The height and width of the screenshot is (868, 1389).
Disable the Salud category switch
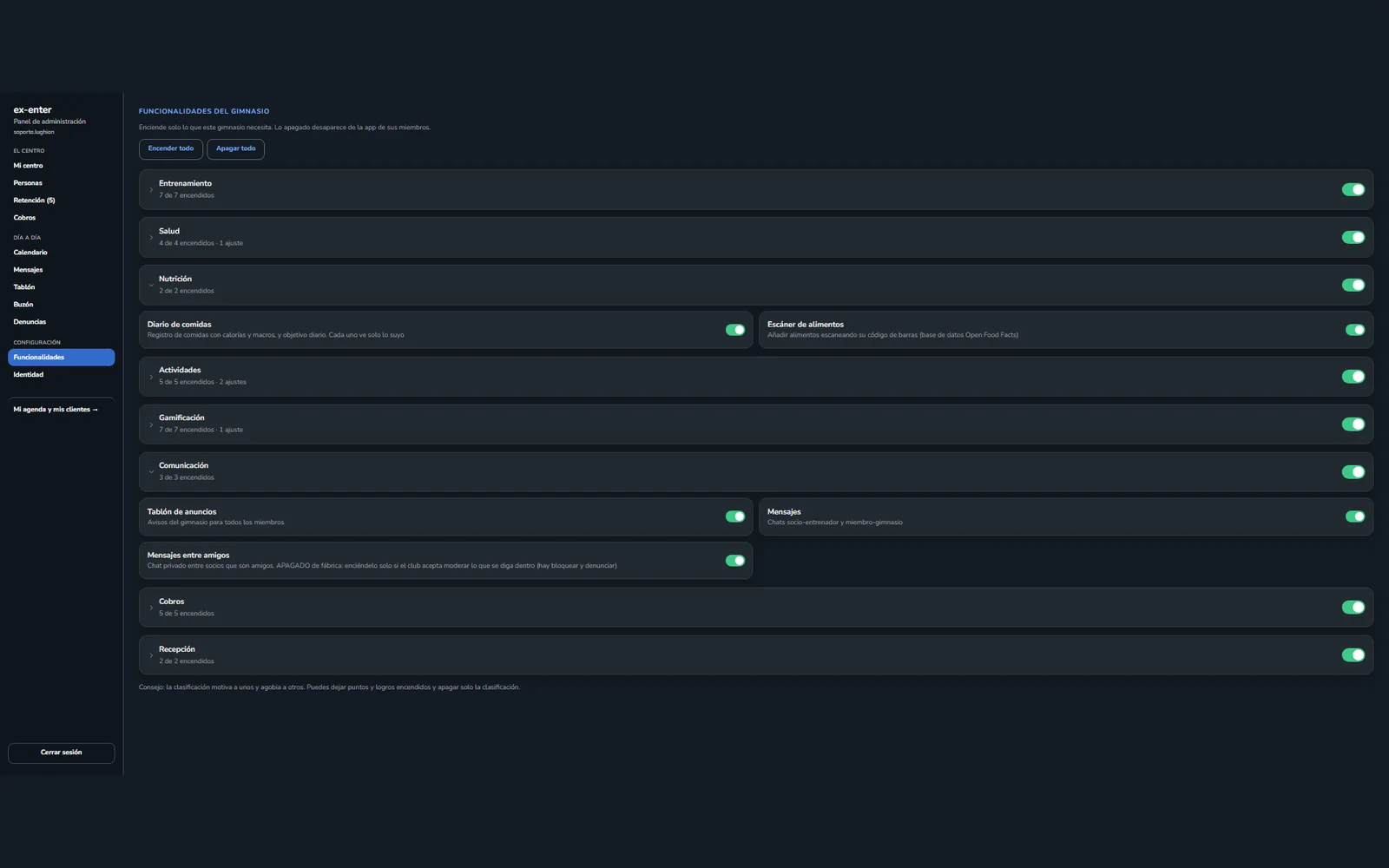tap(1353, 237)
